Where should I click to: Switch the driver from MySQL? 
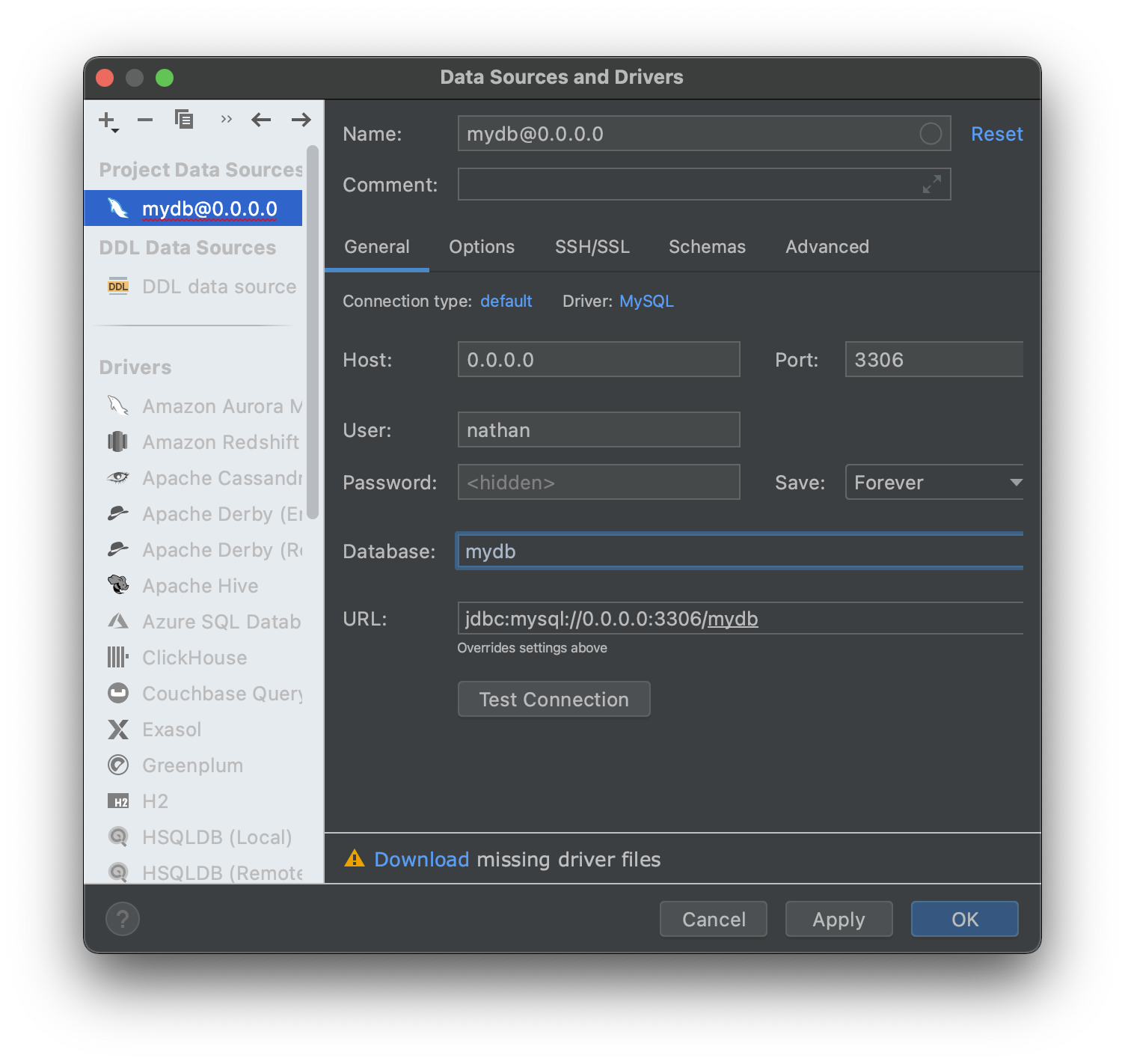click(x=646, y=301)
